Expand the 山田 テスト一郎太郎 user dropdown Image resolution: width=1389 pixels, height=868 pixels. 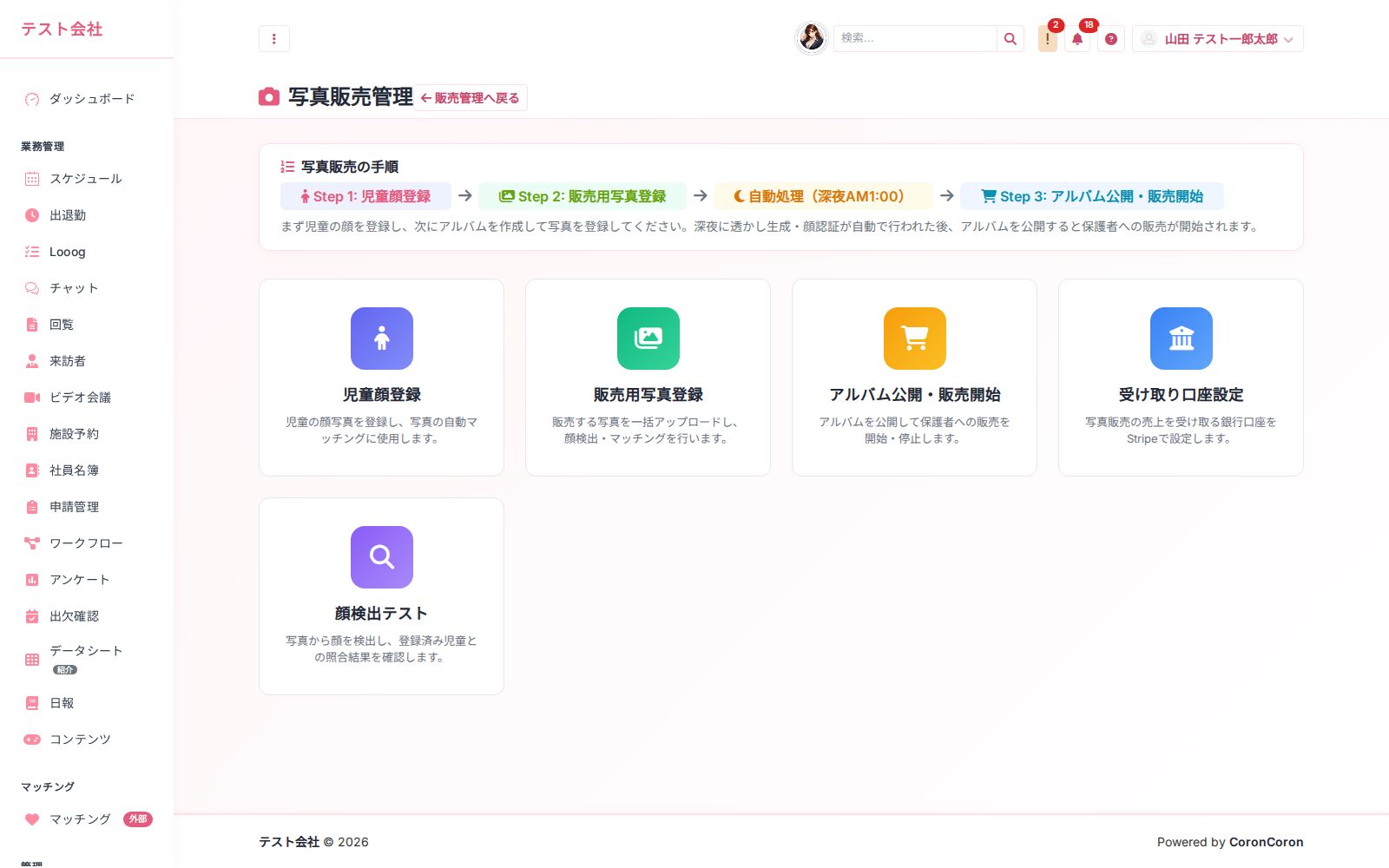[1217, 39]
